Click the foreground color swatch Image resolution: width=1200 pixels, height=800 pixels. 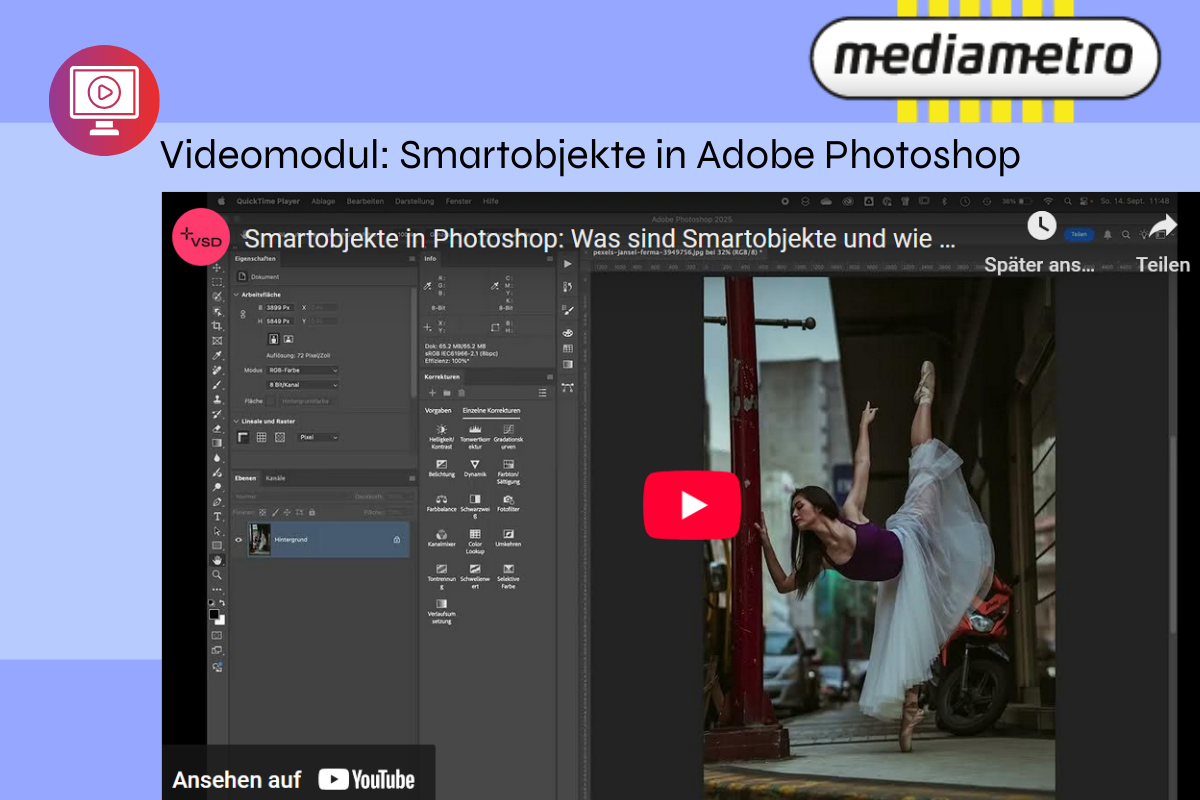coord(213,612)
